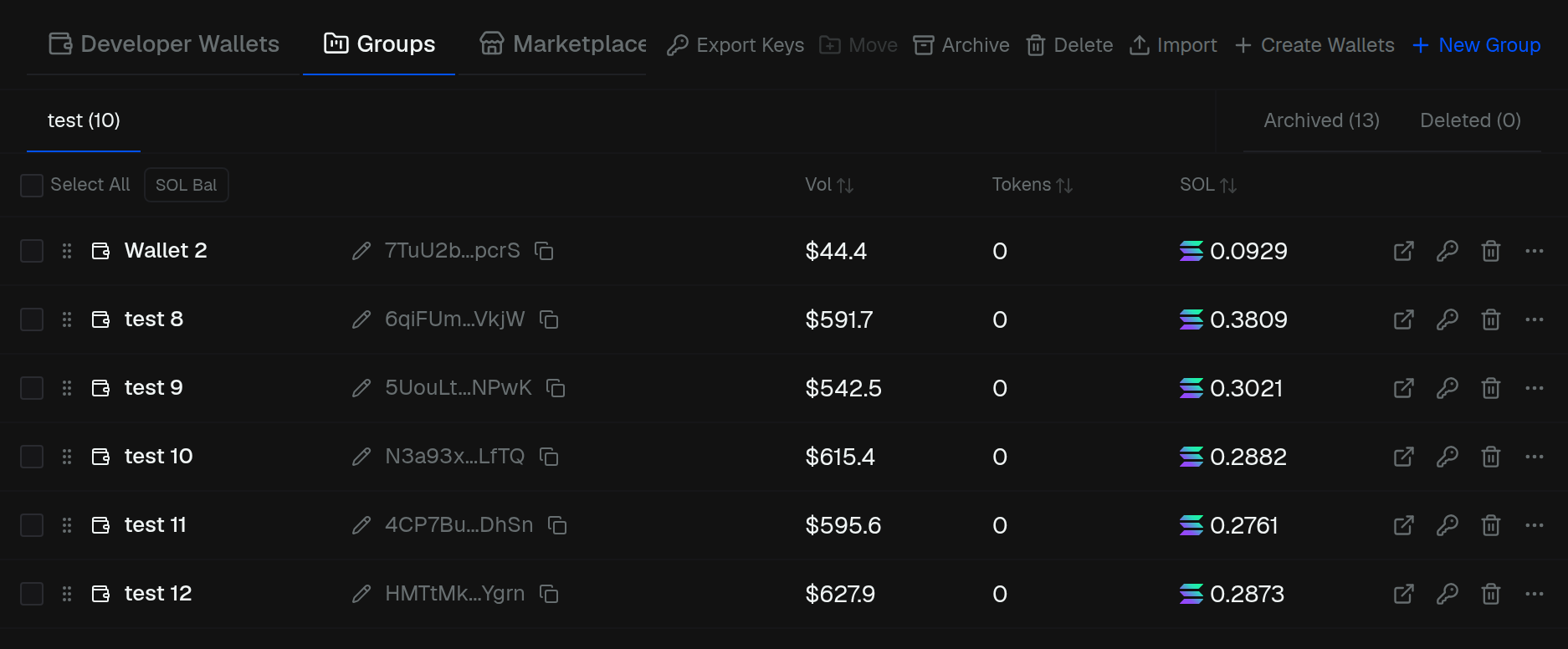Screen dimensions: 1568x649
Task: Check the Select All checkbox
Action: (32, 185)
